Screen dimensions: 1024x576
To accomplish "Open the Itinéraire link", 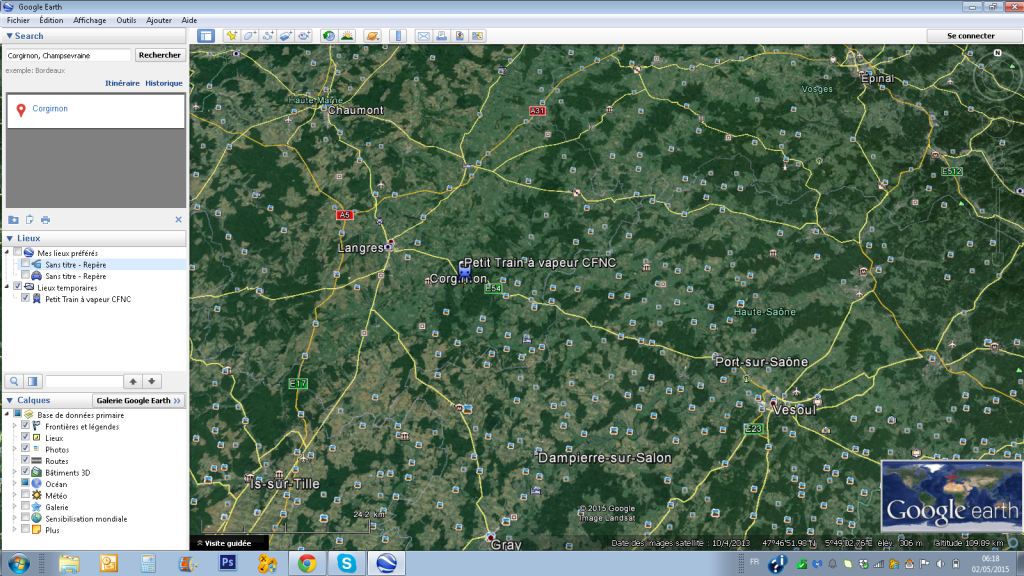I will 122,83.
